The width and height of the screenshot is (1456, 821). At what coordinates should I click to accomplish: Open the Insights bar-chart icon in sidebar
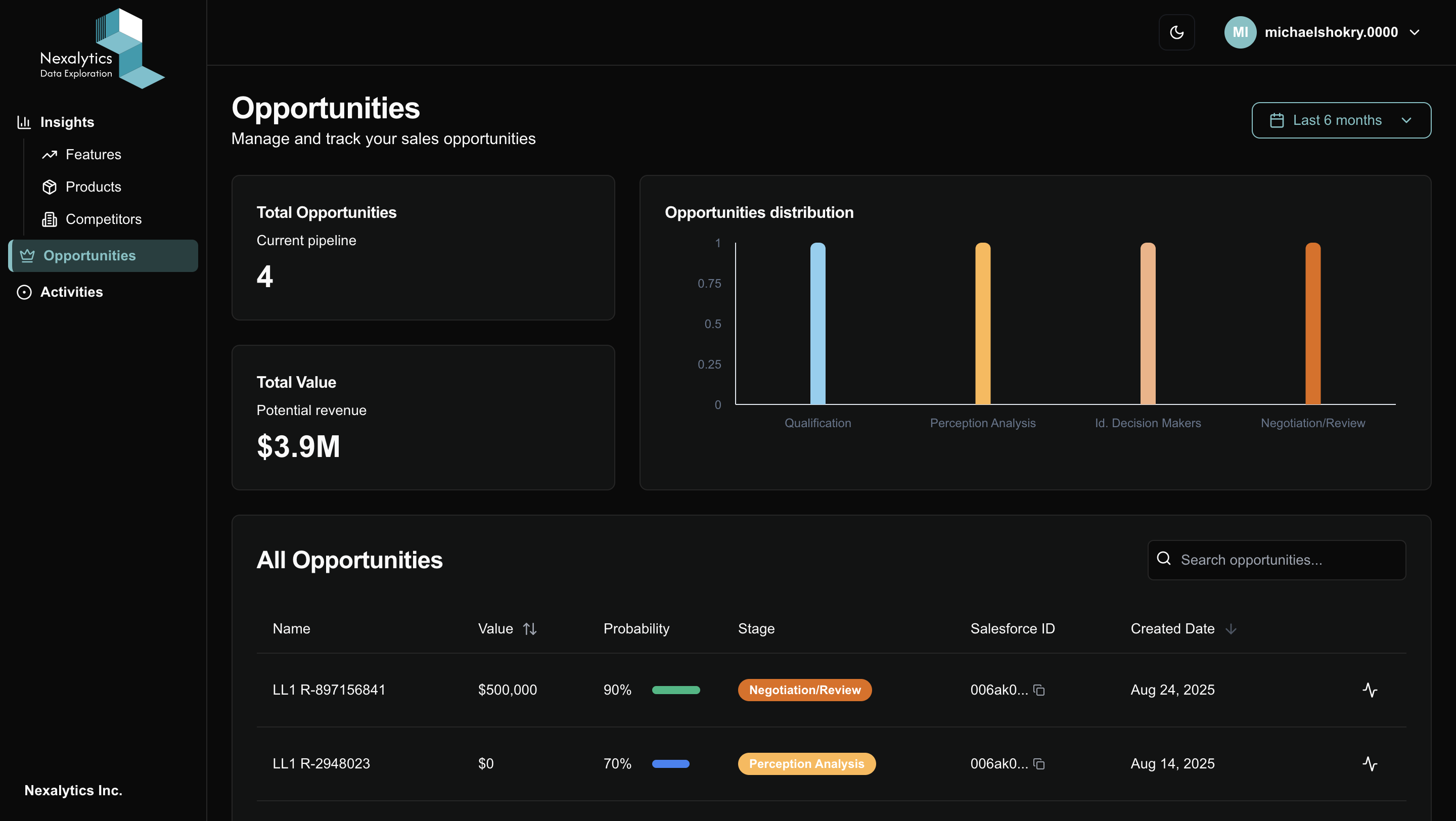click(x=24, y=121)
